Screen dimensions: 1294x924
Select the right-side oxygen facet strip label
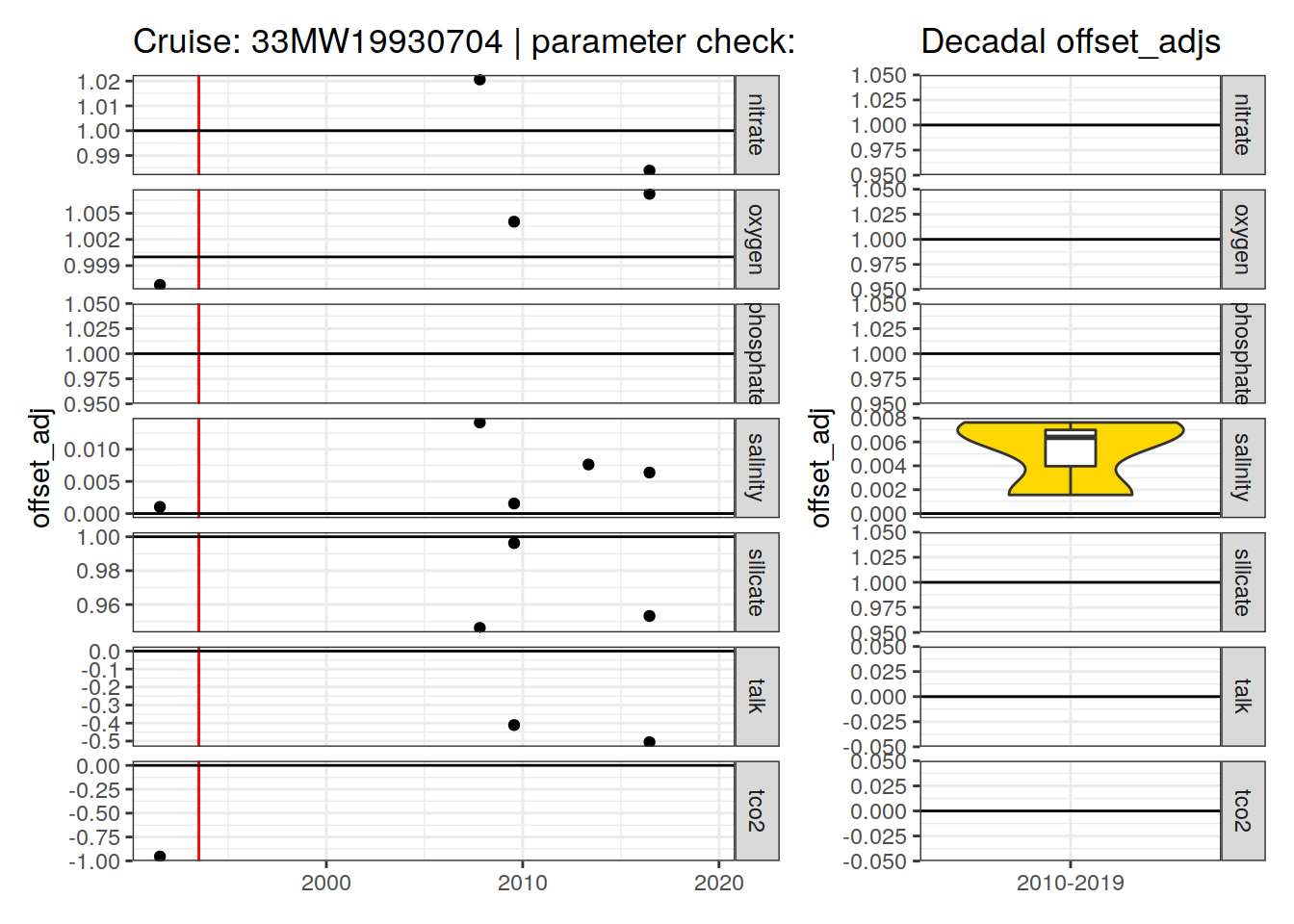tap(1242, 239)
